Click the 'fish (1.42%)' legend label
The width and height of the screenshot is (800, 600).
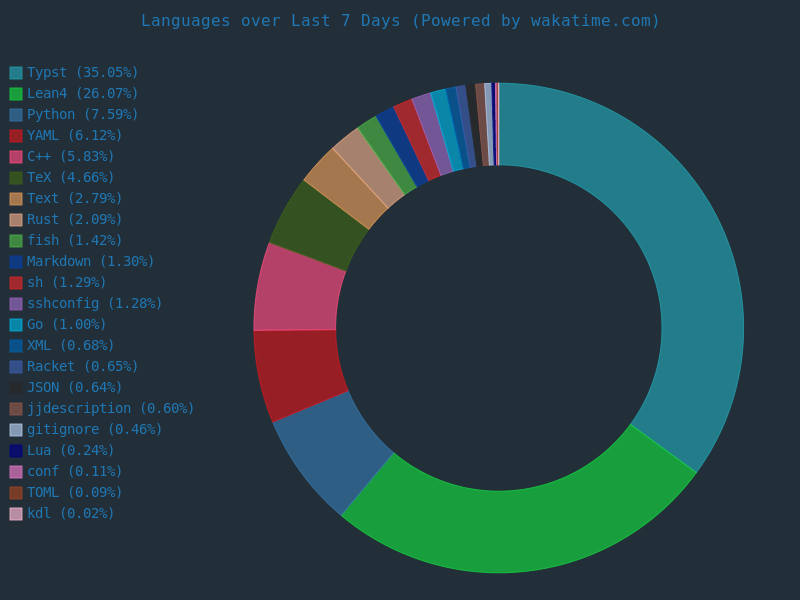[74, 241]
